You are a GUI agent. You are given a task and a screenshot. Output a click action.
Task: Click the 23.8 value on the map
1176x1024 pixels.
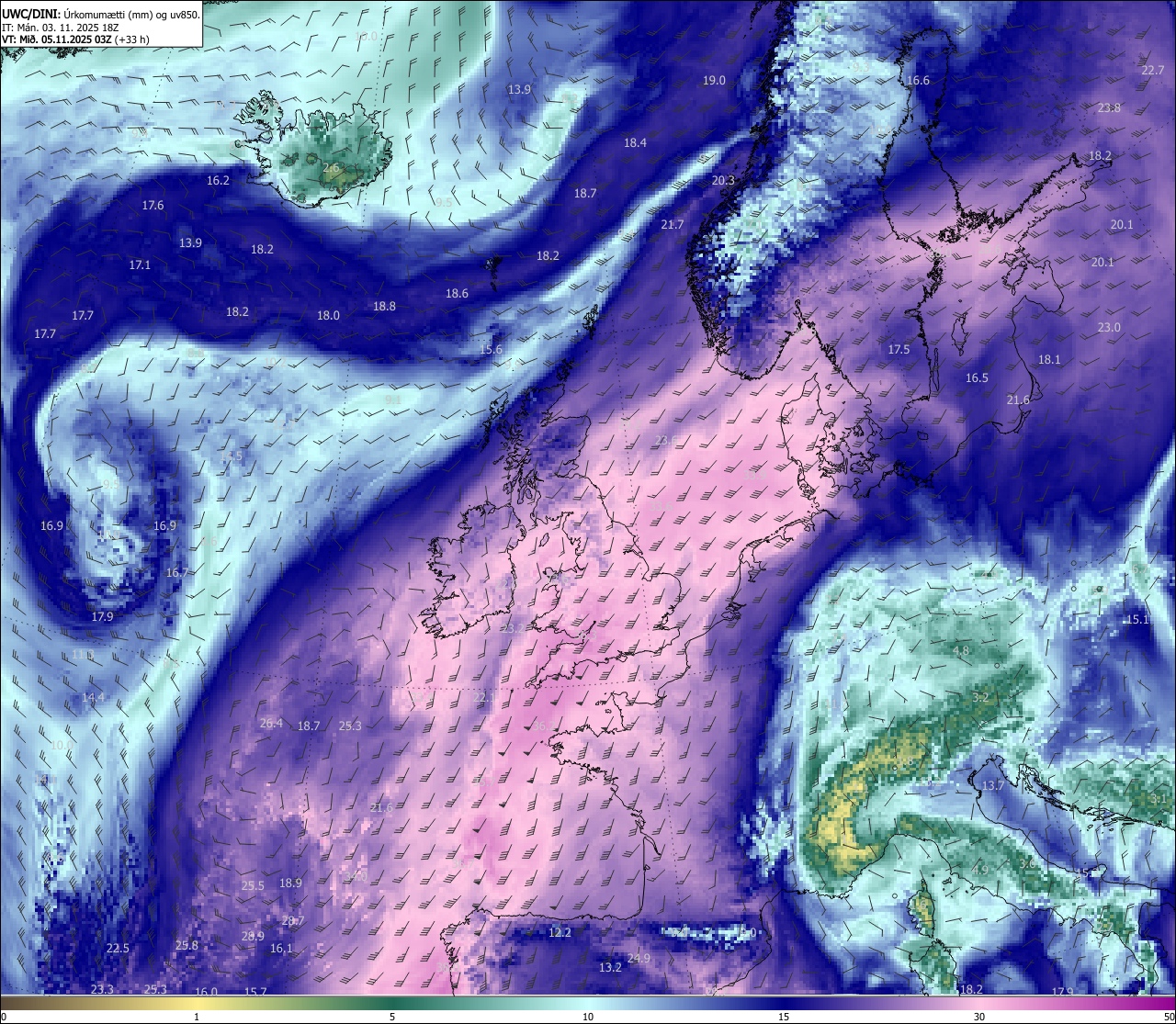click(1109, 108)
